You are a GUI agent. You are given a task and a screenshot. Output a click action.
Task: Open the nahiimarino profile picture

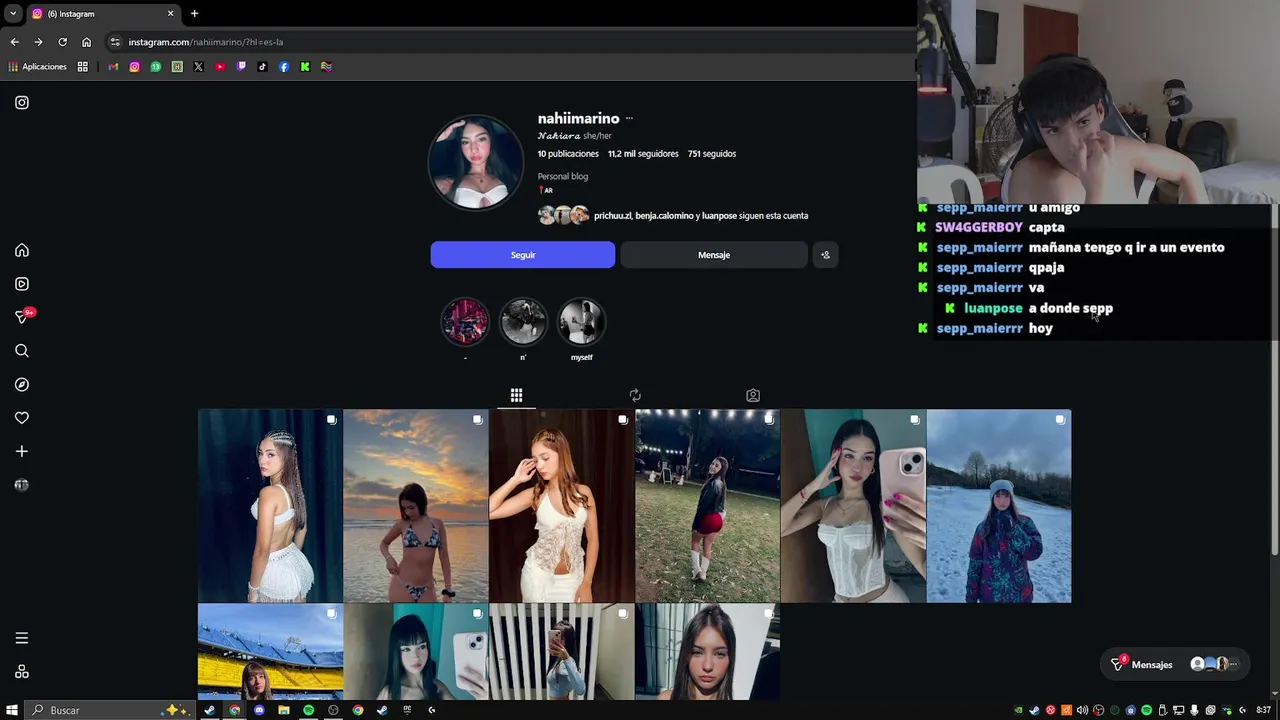click(x=476, y=163)
